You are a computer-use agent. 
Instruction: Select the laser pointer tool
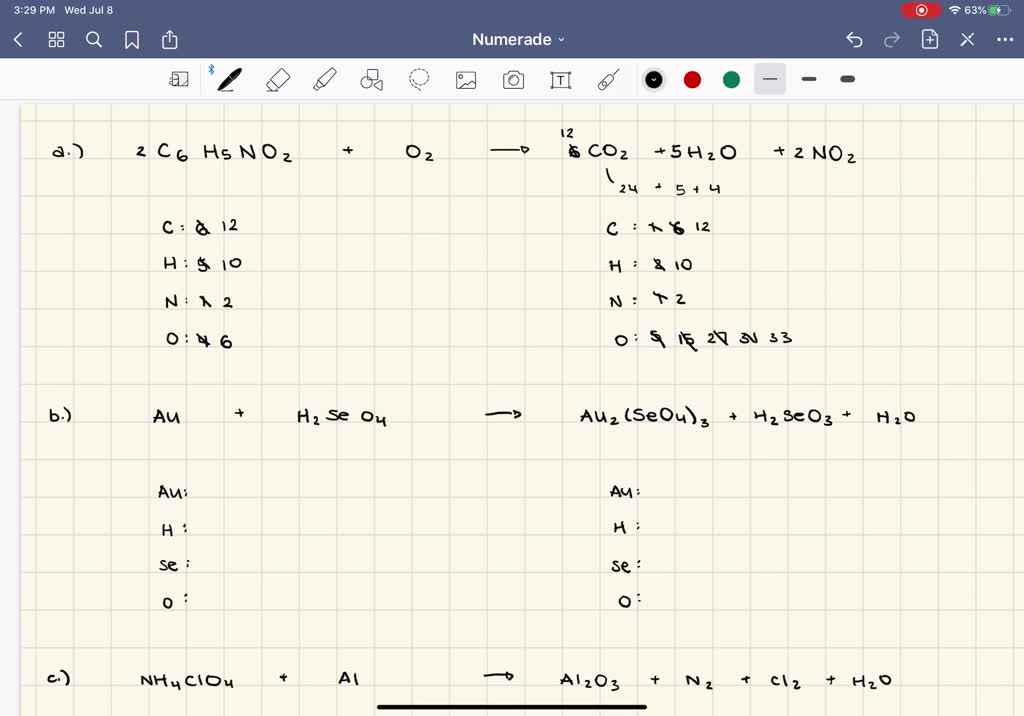[x=608, y=79]
